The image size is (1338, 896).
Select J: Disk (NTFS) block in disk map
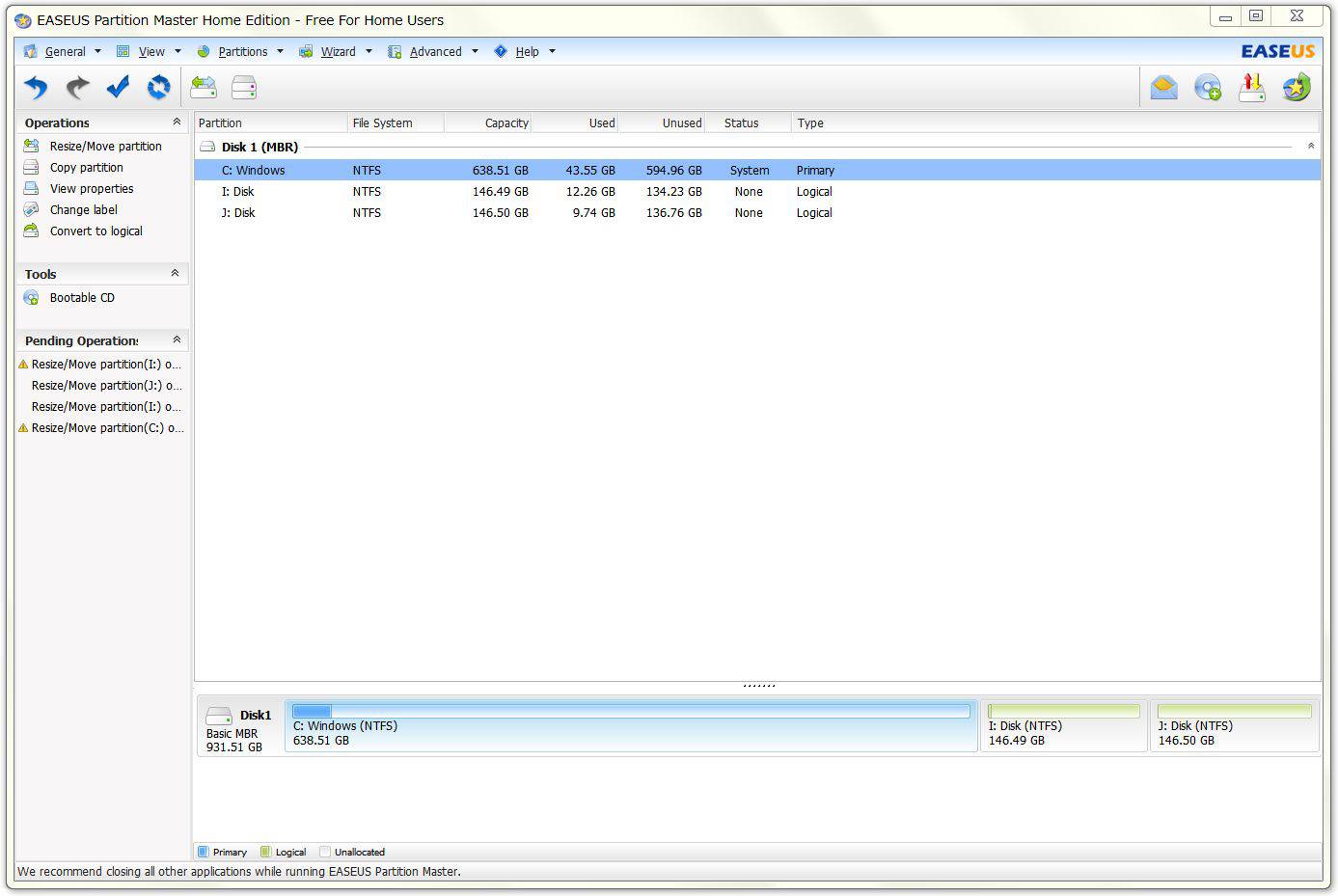coord(1235,725)
